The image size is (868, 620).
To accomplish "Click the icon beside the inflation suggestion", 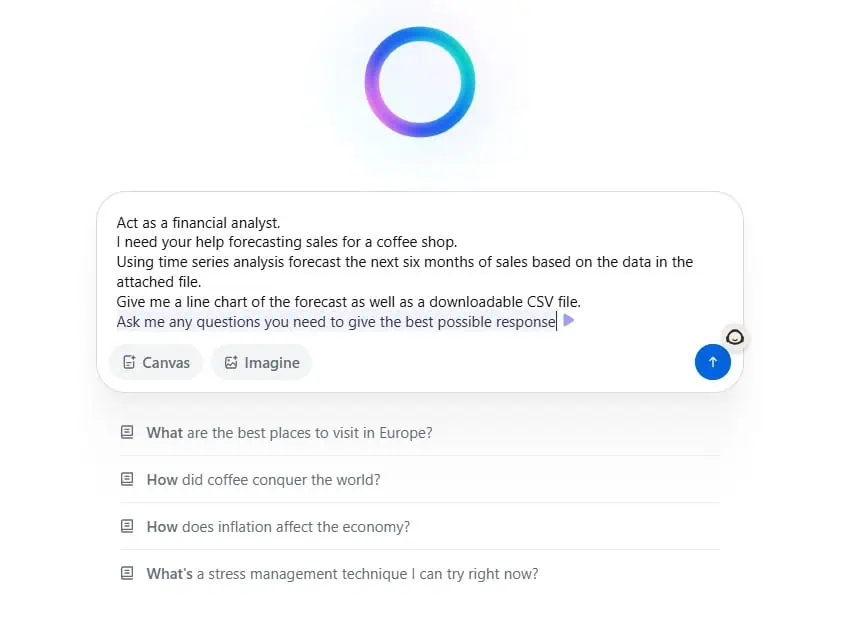I will click(x=127, y=527).
